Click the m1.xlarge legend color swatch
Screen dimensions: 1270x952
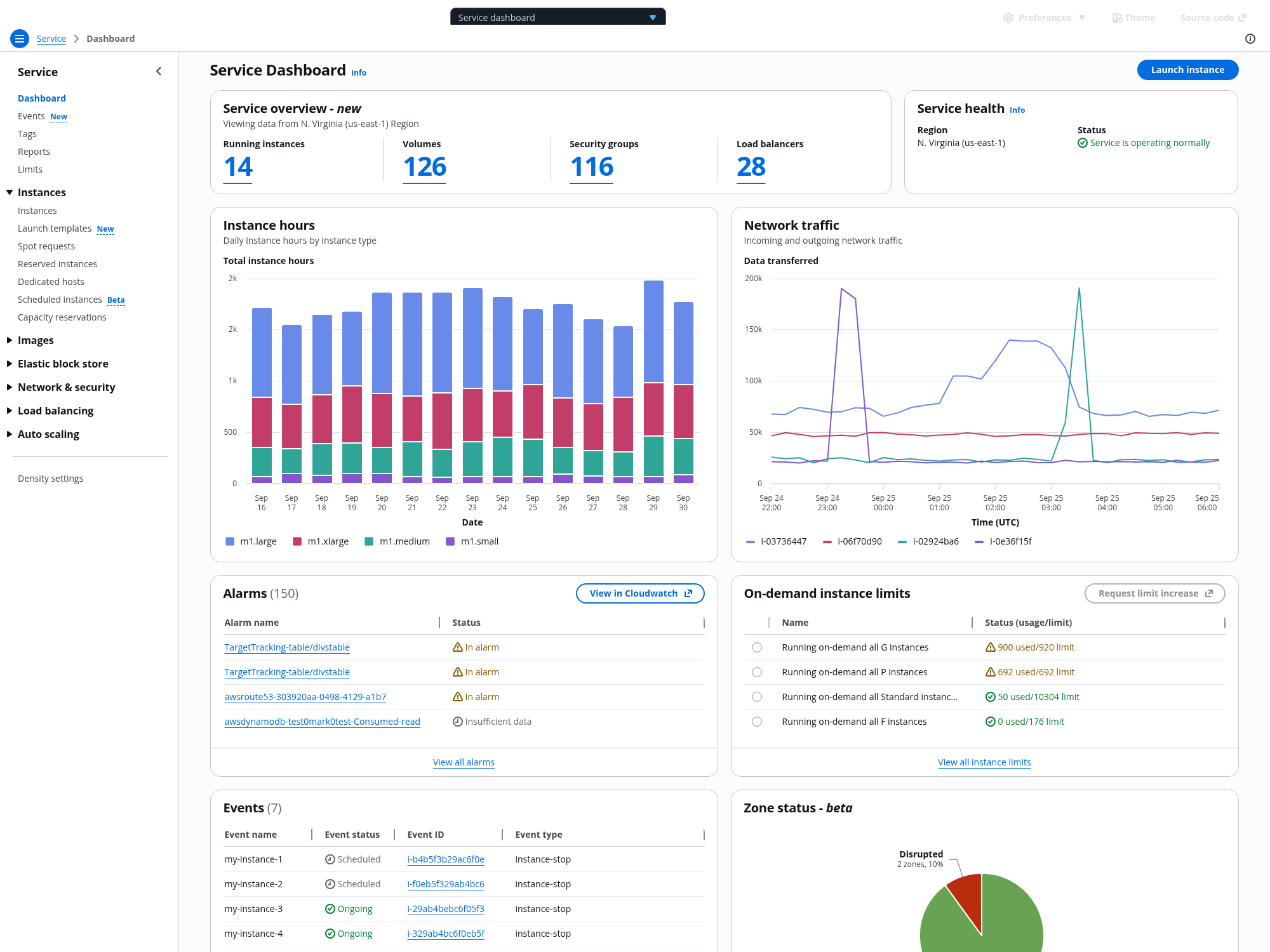[x=297, y=541]
